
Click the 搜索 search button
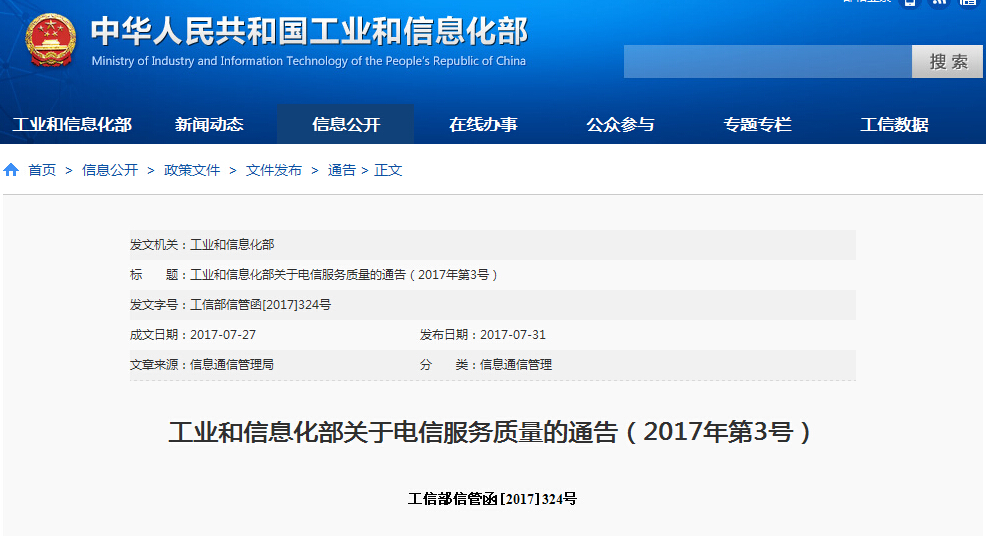(947, 62)
